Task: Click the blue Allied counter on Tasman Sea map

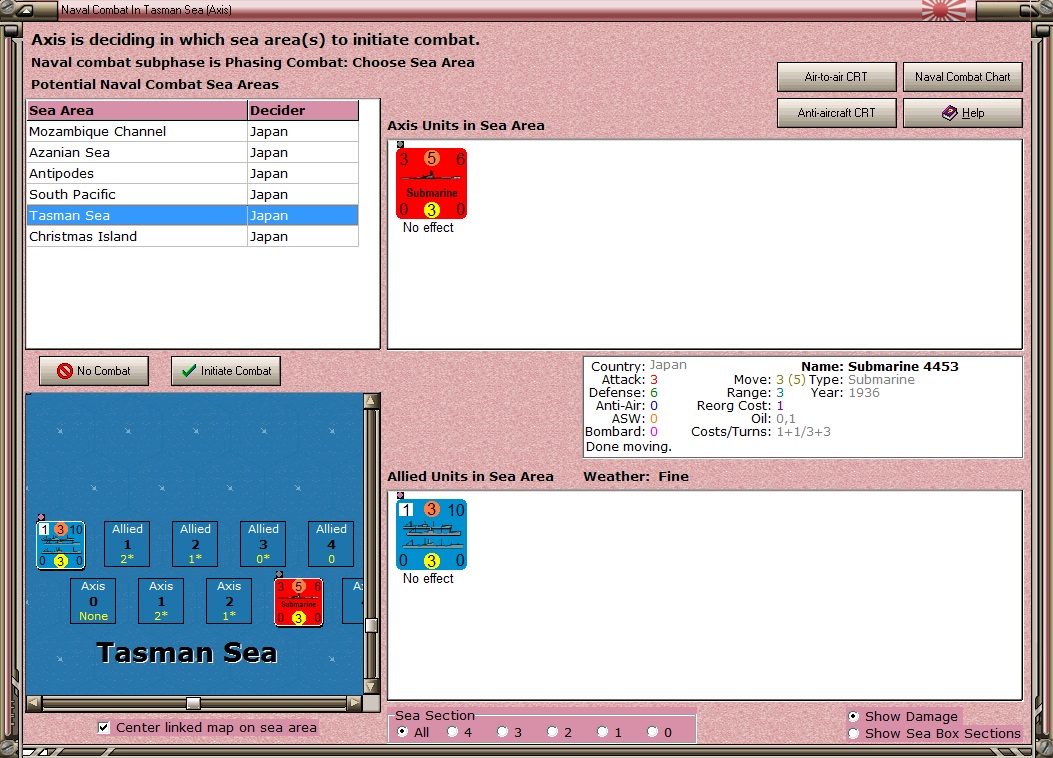Action: [x=60, y=544]
